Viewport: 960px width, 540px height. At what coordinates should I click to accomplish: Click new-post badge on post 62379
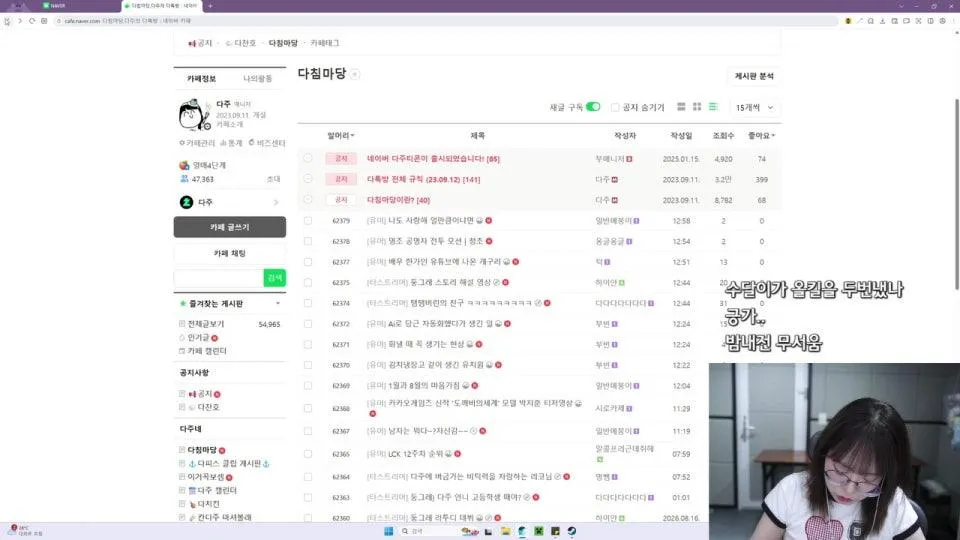click(x=489, y=220)
